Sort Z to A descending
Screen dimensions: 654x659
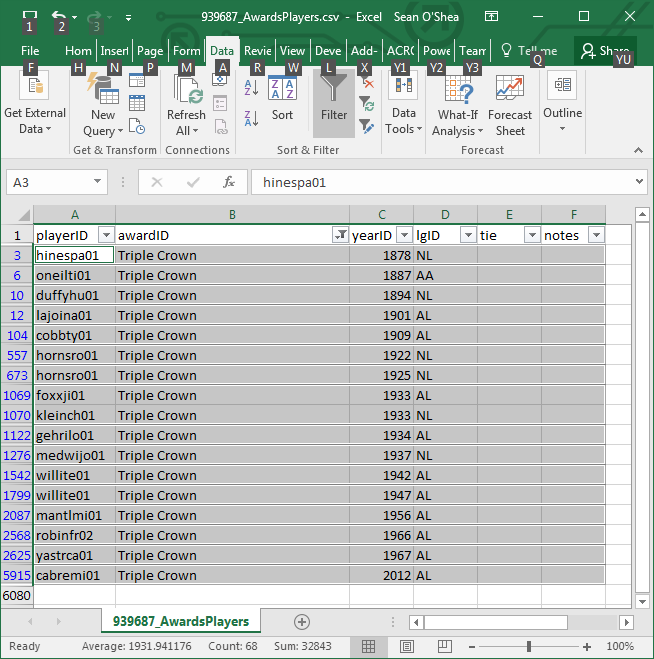[251, 118]
